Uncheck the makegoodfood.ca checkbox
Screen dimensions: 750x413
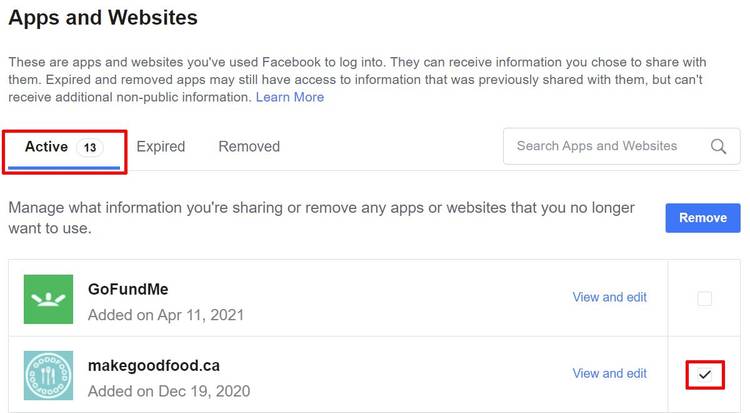(704, 374)
